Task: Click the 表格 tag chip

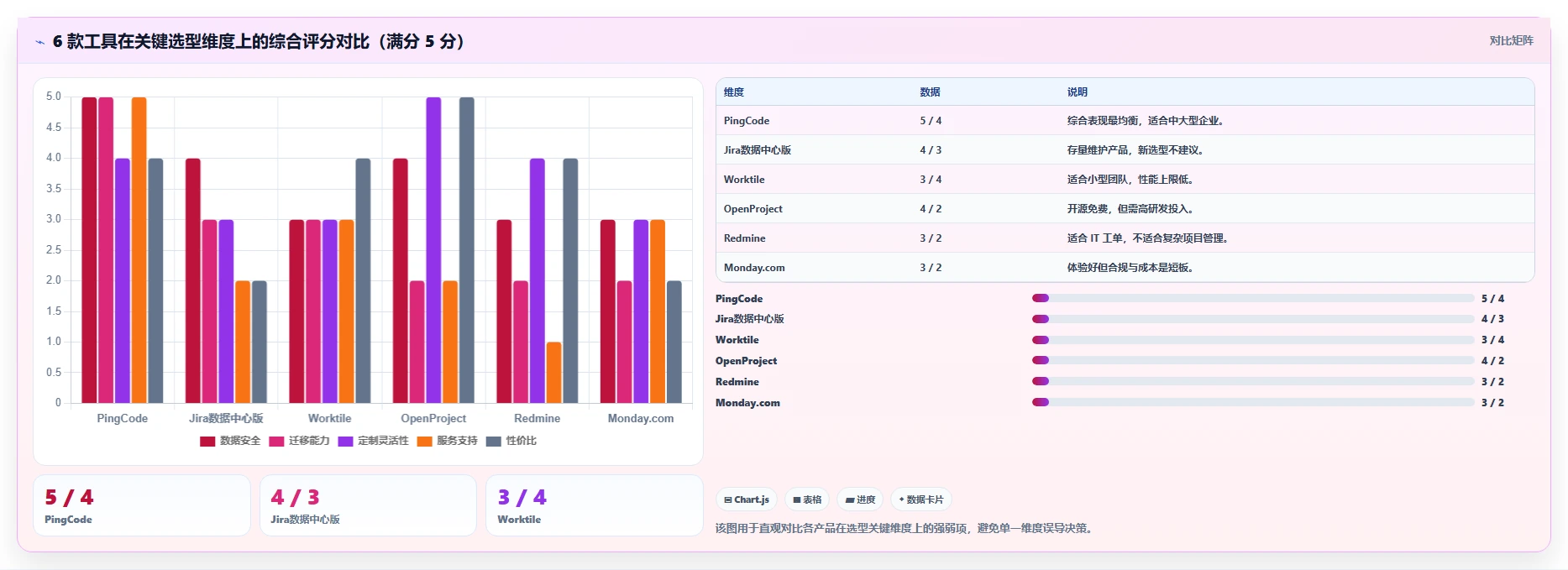Action: 807,499
